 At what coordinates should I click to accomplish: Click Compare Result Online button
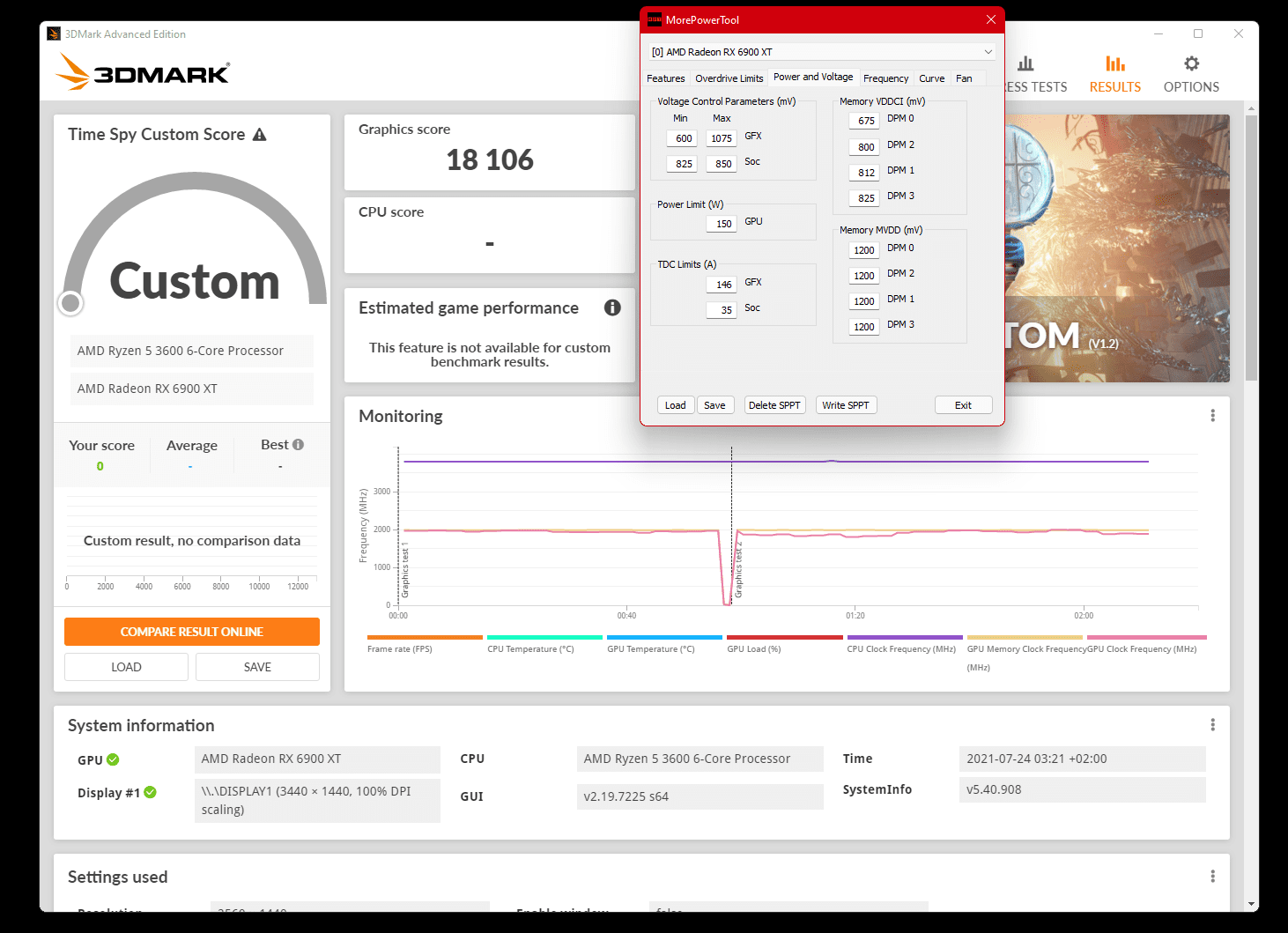tap(192, 632)
